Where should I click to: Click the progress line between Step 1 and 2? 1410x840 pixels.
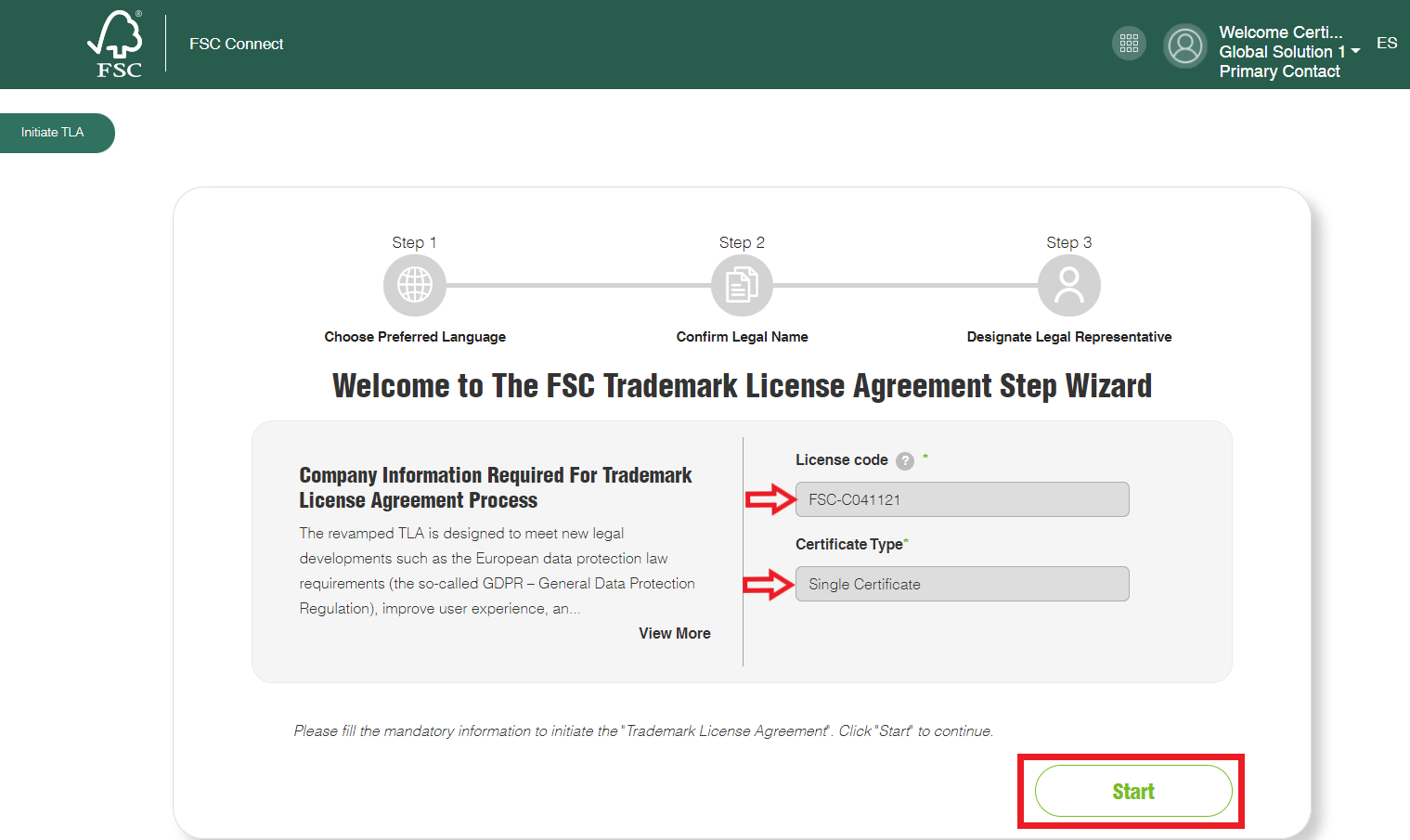pyautogui.click(x=578, y=285)
